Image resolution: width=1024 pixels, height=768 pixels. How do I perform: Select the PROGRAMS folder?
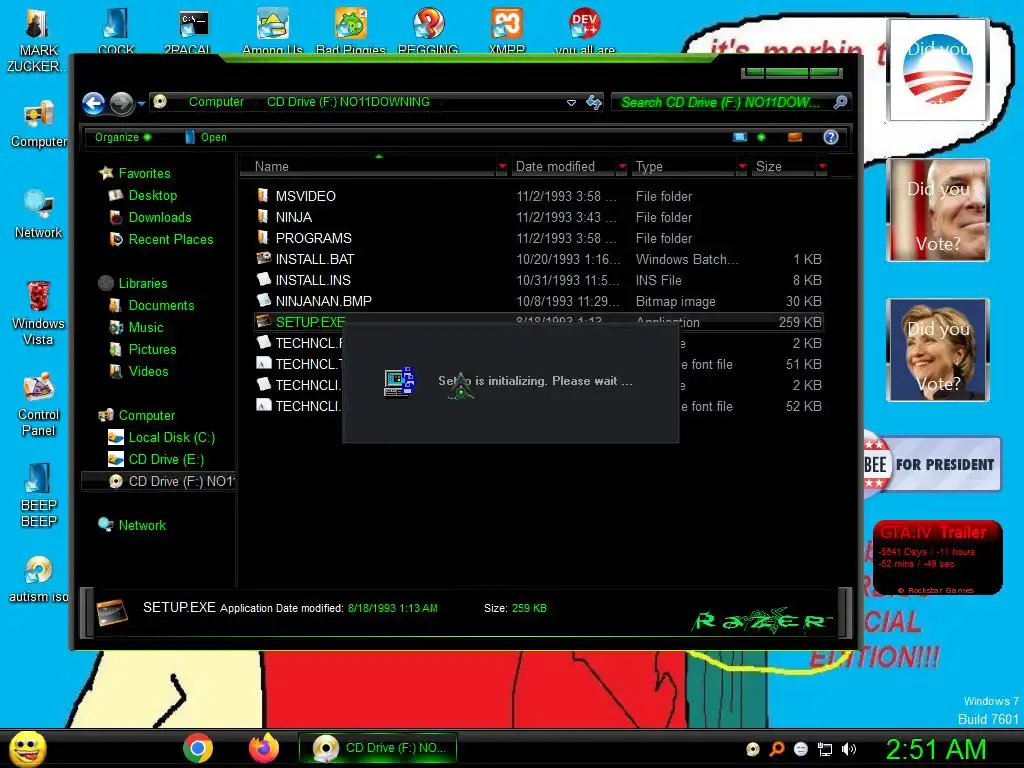[313, 238]
